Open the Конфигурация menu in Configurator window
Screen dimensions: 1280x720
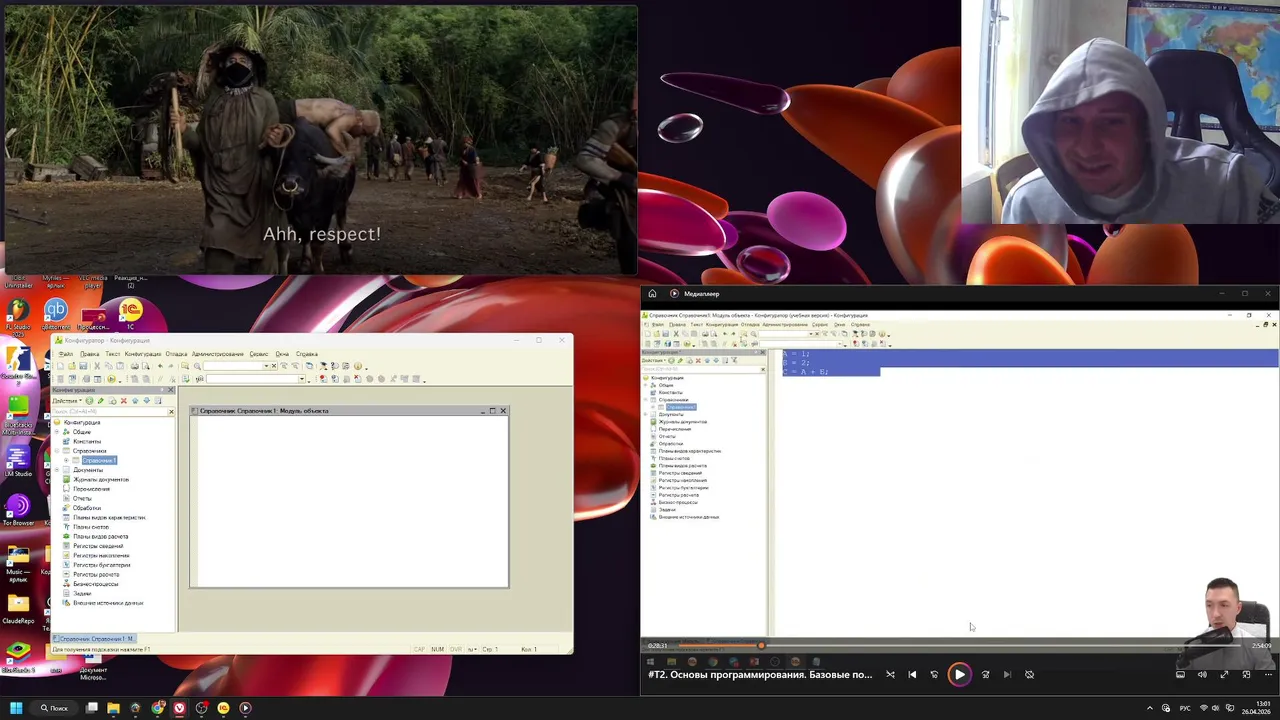[143, 354]
